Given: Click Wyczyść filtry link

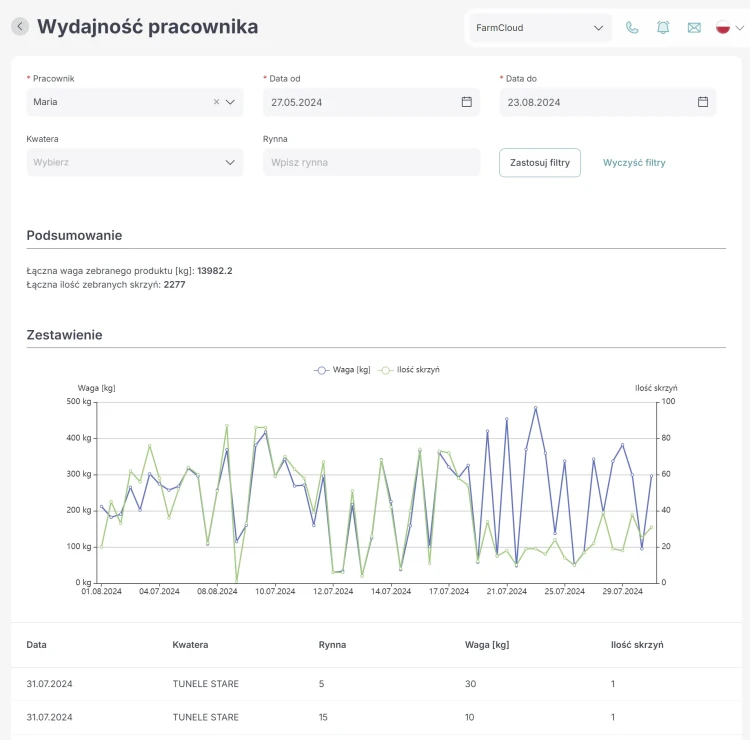Looking at the screenshot, I should coord(634,163).
